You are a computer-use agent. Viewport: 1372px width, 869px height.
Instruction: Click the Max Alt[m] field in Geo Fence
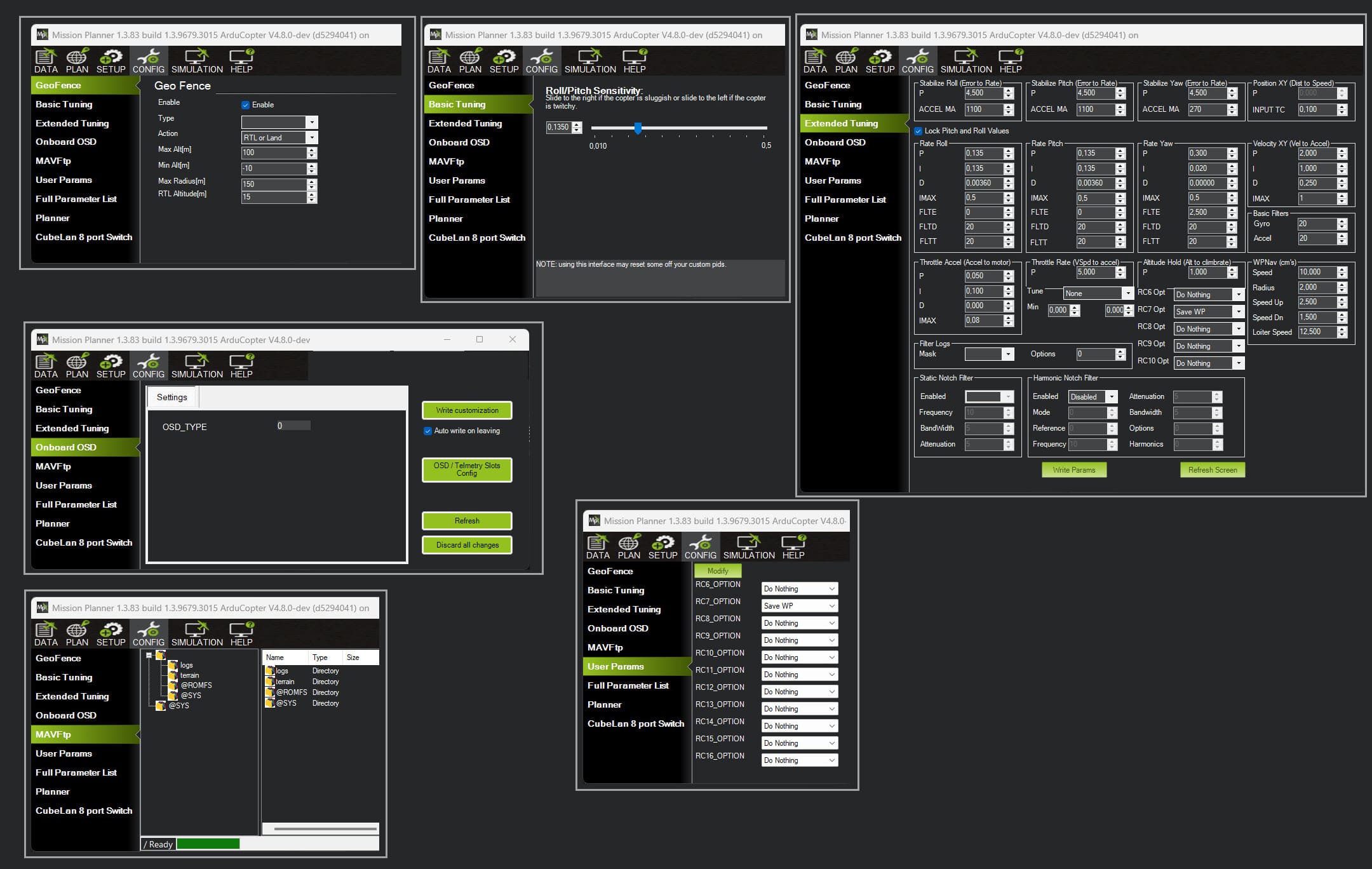279,153
